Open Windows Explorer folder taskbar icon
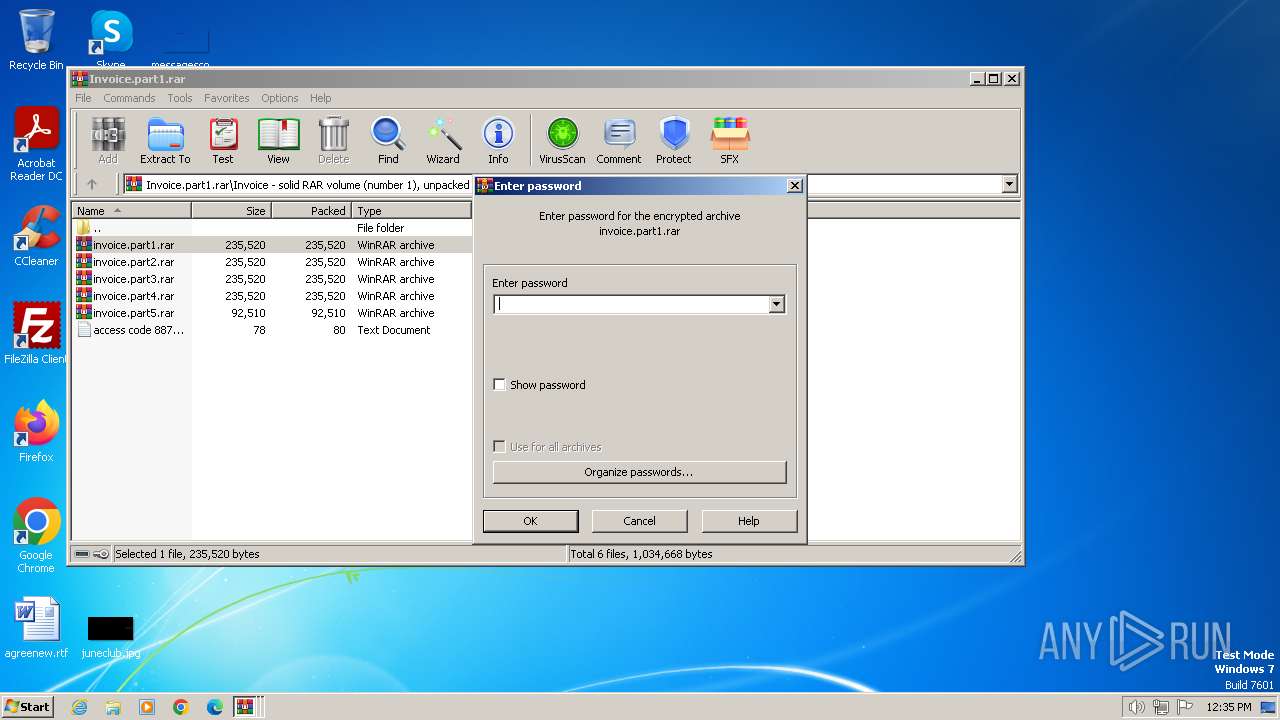 pos(113,707)
